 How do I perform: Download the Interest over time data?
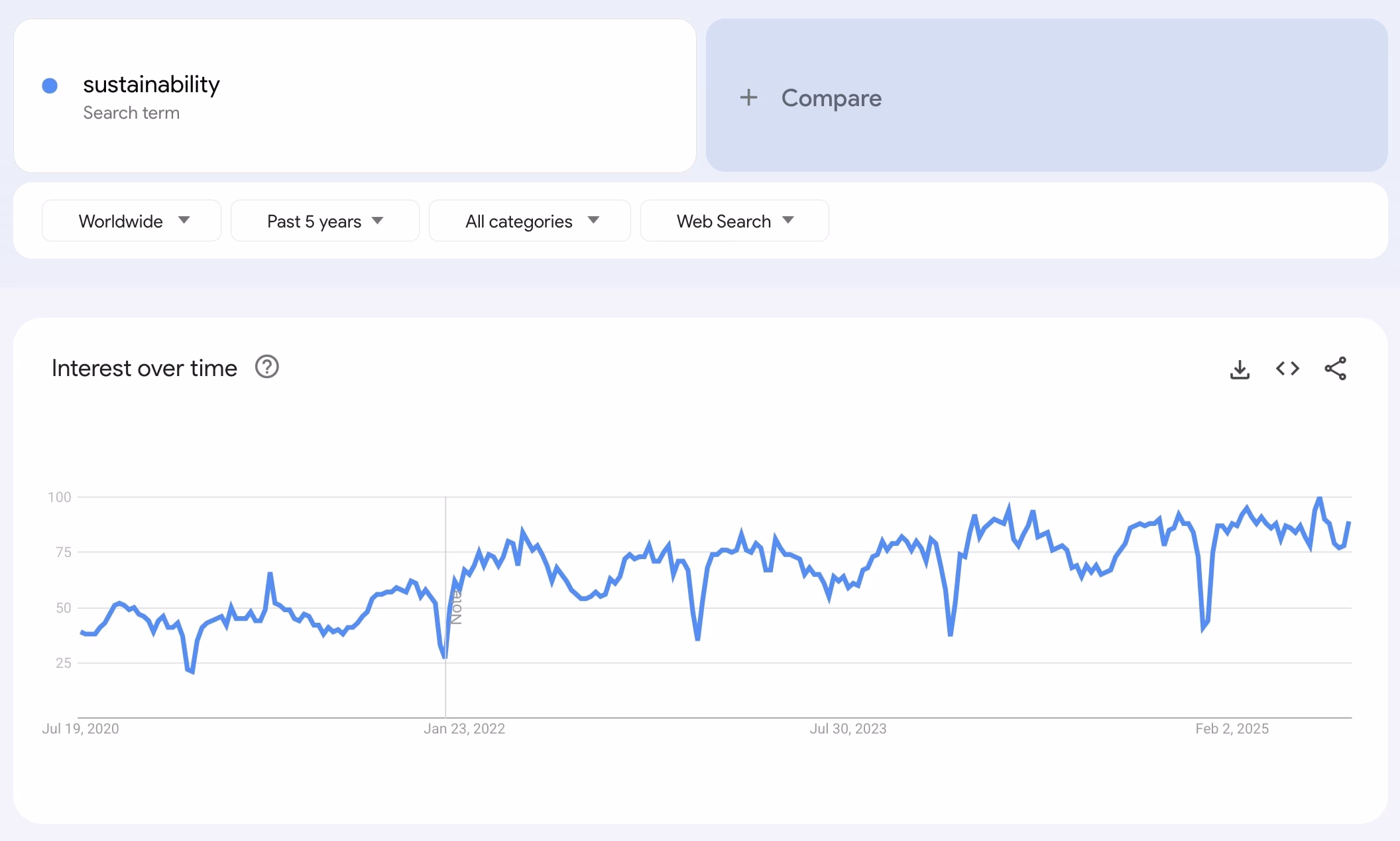click(1240, 369)
